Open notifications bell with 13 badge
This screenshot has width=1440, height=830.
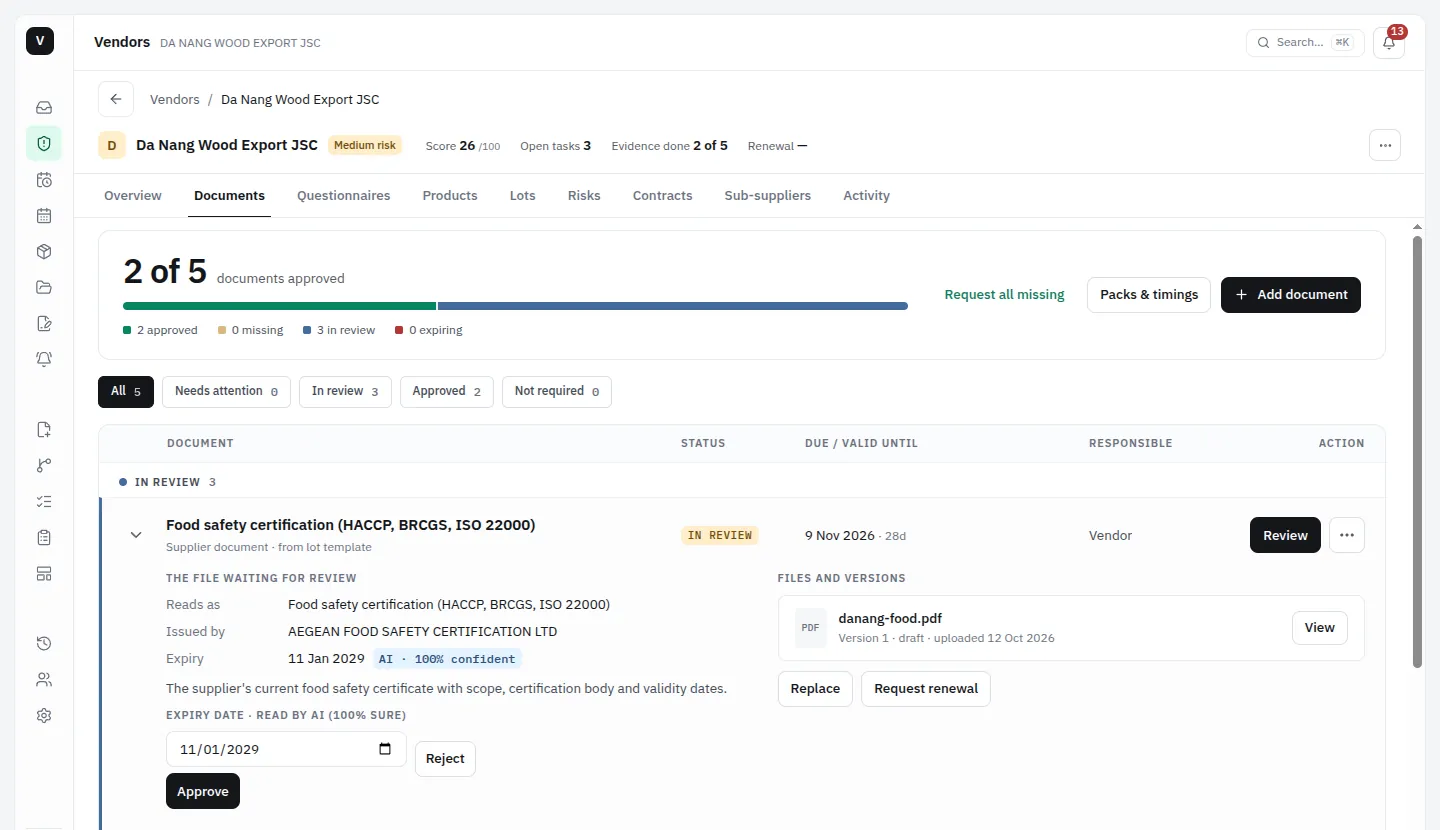click(1389, 43)
